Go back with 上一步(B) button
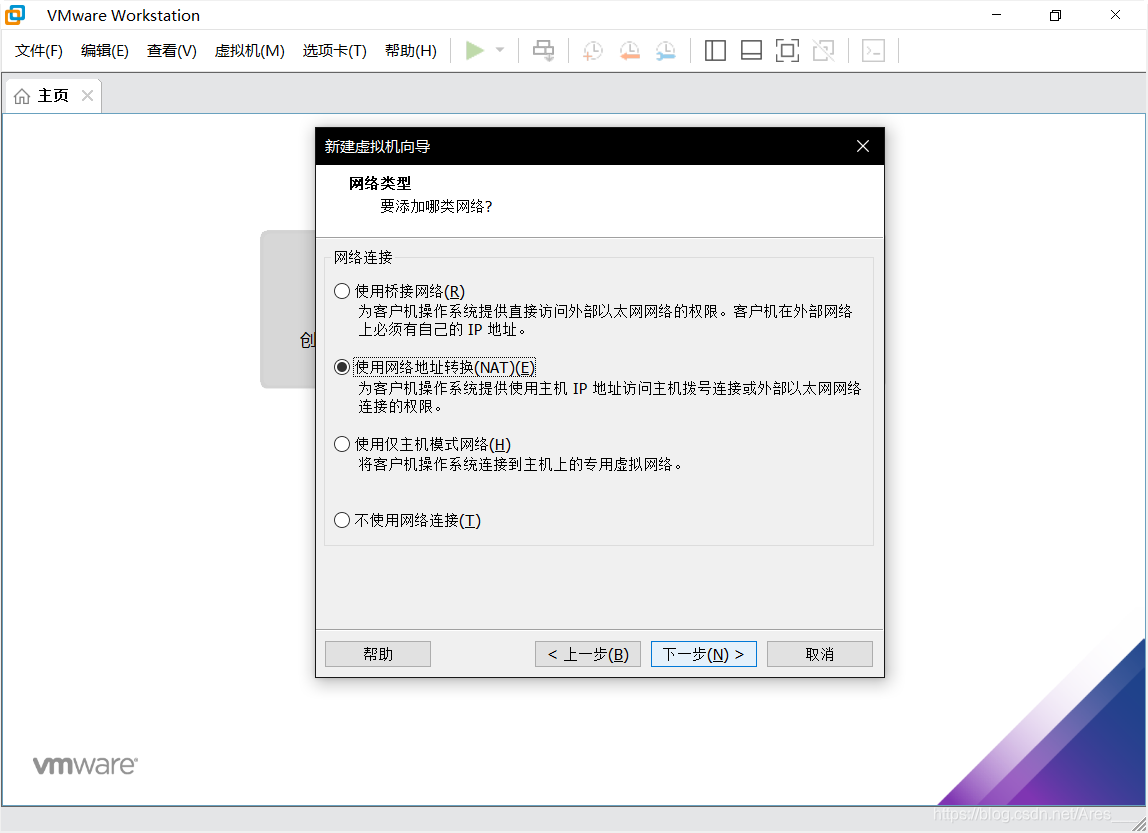This screenshot has width=1148, height=833. 588,654
